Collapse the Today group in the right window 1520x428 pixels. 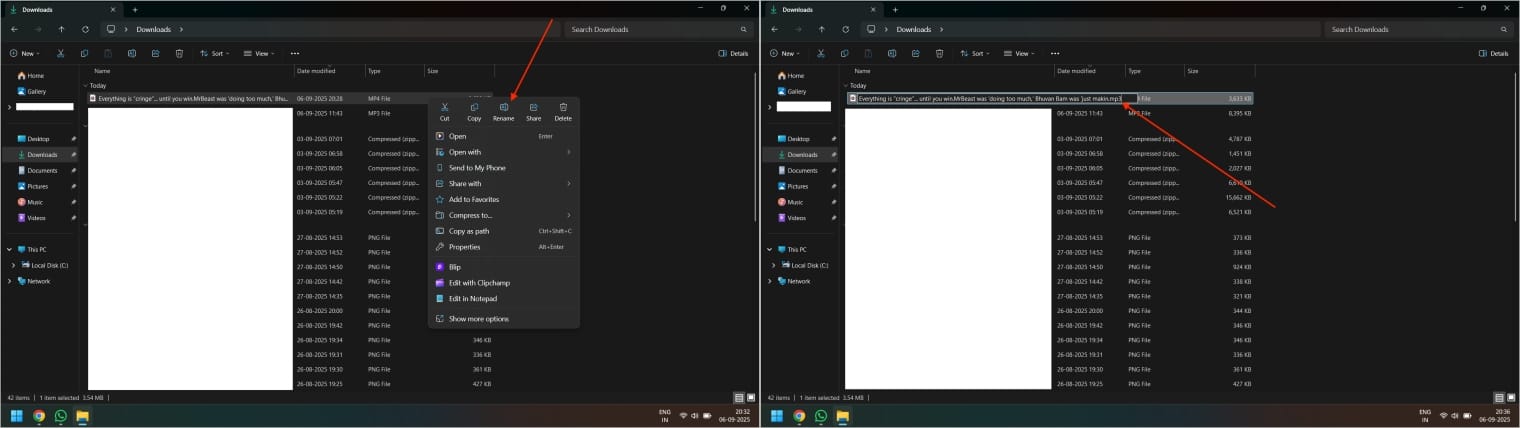845,86
